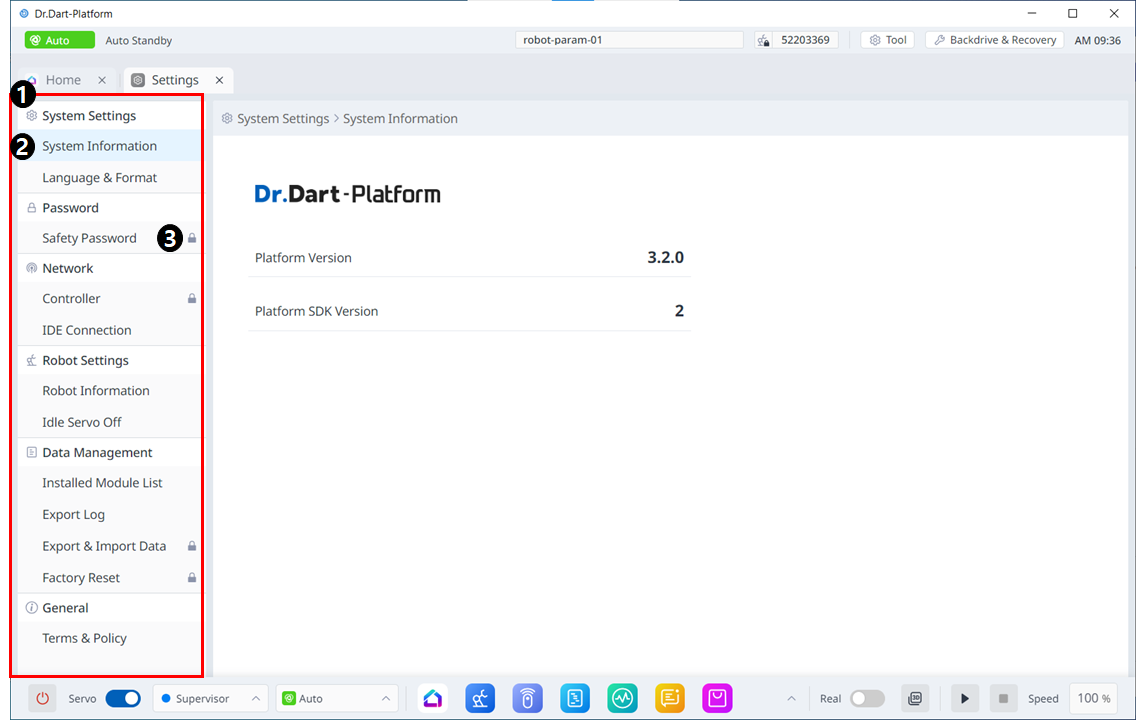Launch the blue robot arm module
Screen dimensions: 1136x720
[x=480, y=698]
